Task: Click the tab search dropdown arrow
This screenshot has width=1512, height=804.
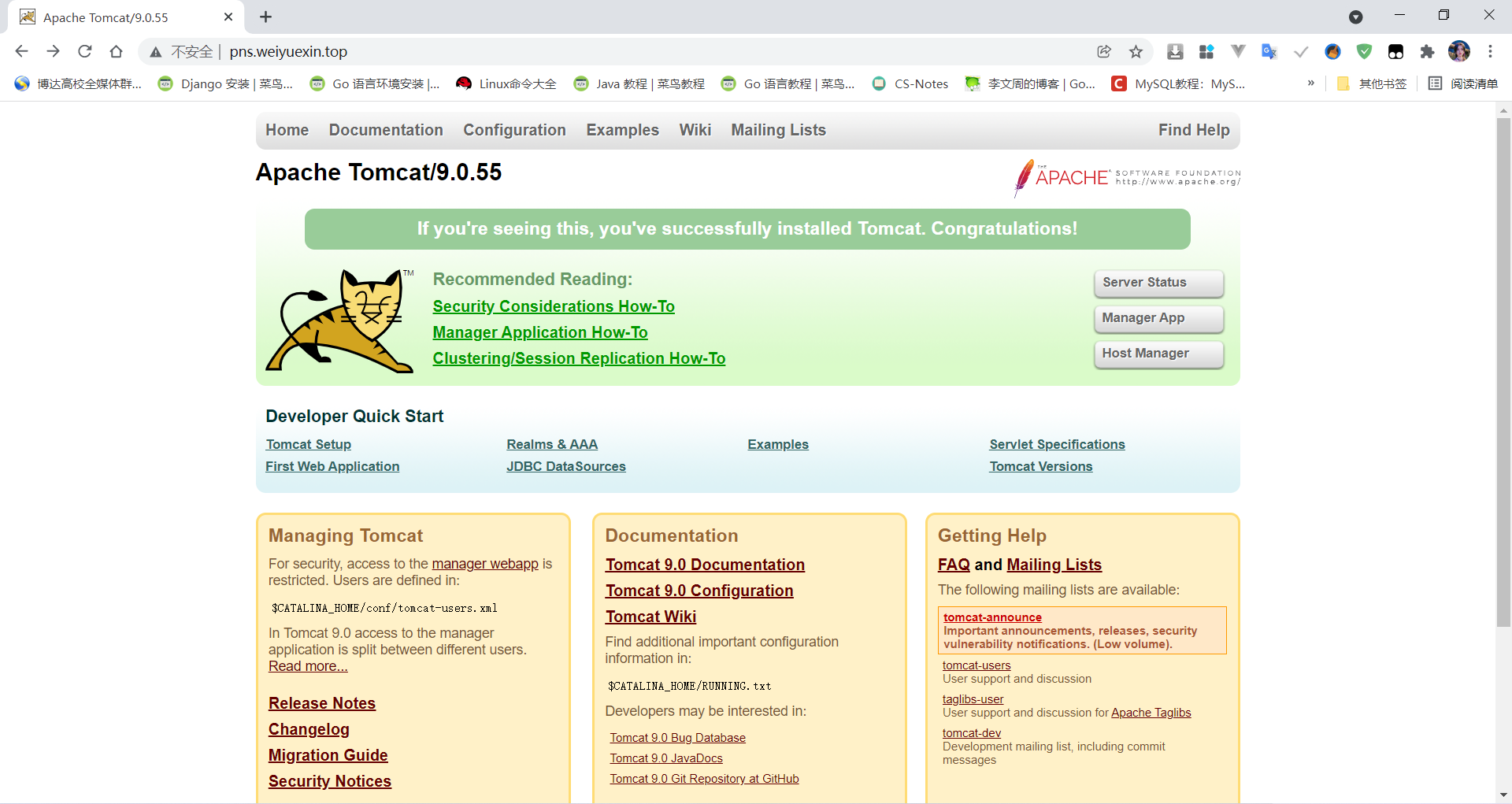Action: coord(1355,17)
